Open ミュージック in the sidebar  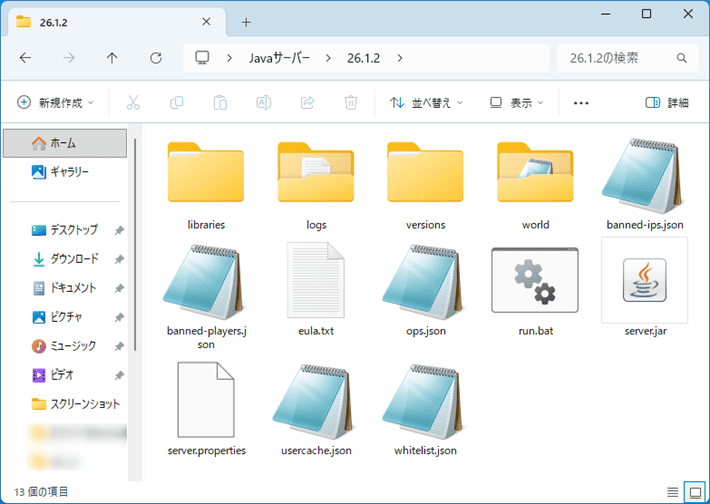(x=65, y=346)
